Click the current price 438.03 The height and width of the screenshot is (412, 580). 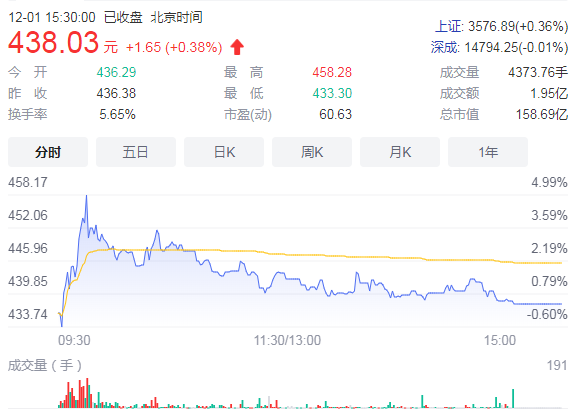tap(54, 42)
